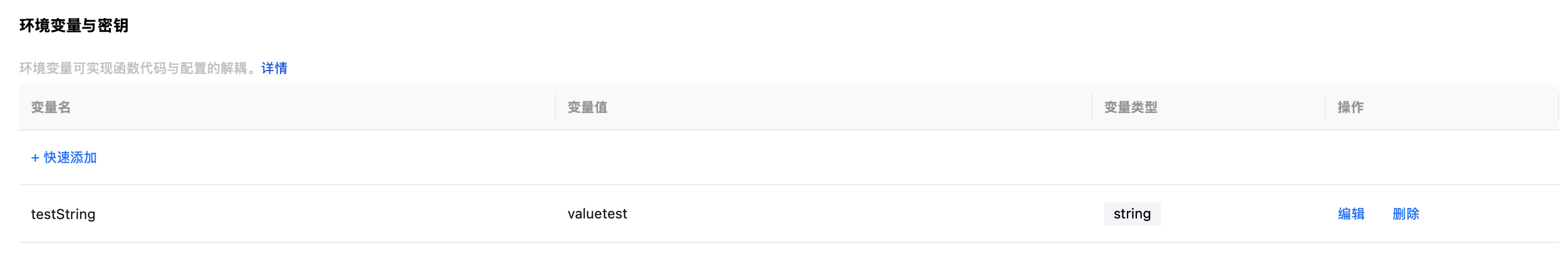
Task: Click the blank area right of 删除
Action: pos(1492,214)
